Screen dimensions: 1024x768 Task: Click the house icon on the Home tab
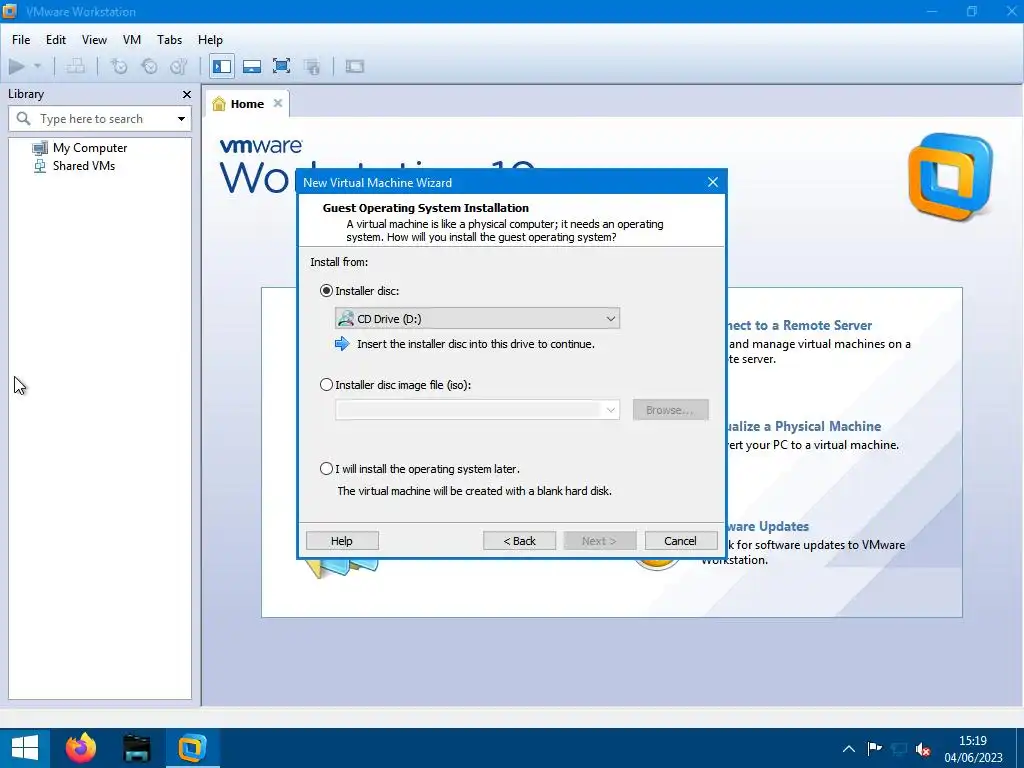click(x=219, y=104)
